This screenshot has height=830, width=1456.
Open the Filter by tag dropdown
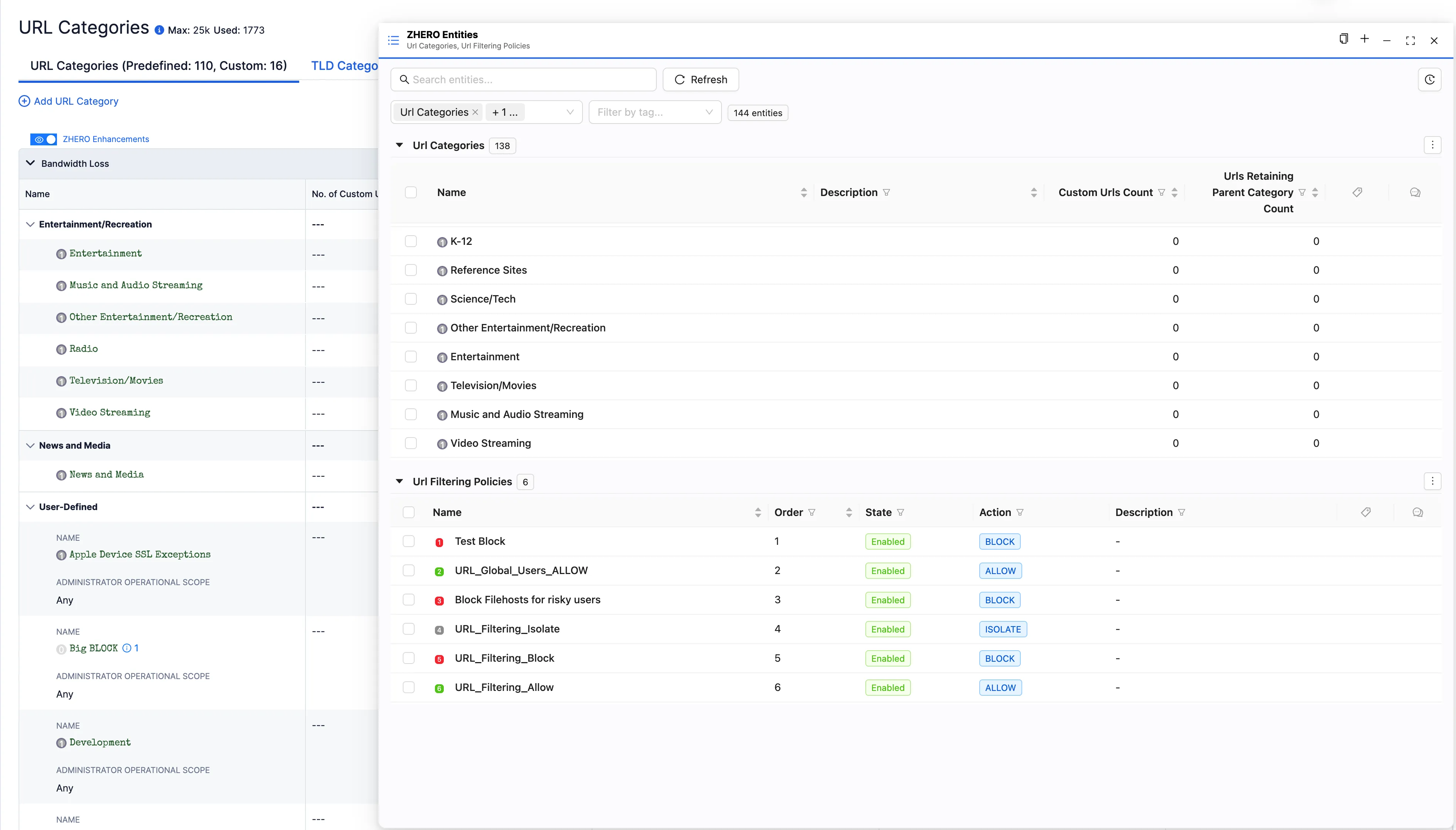[x=655, y=112]
